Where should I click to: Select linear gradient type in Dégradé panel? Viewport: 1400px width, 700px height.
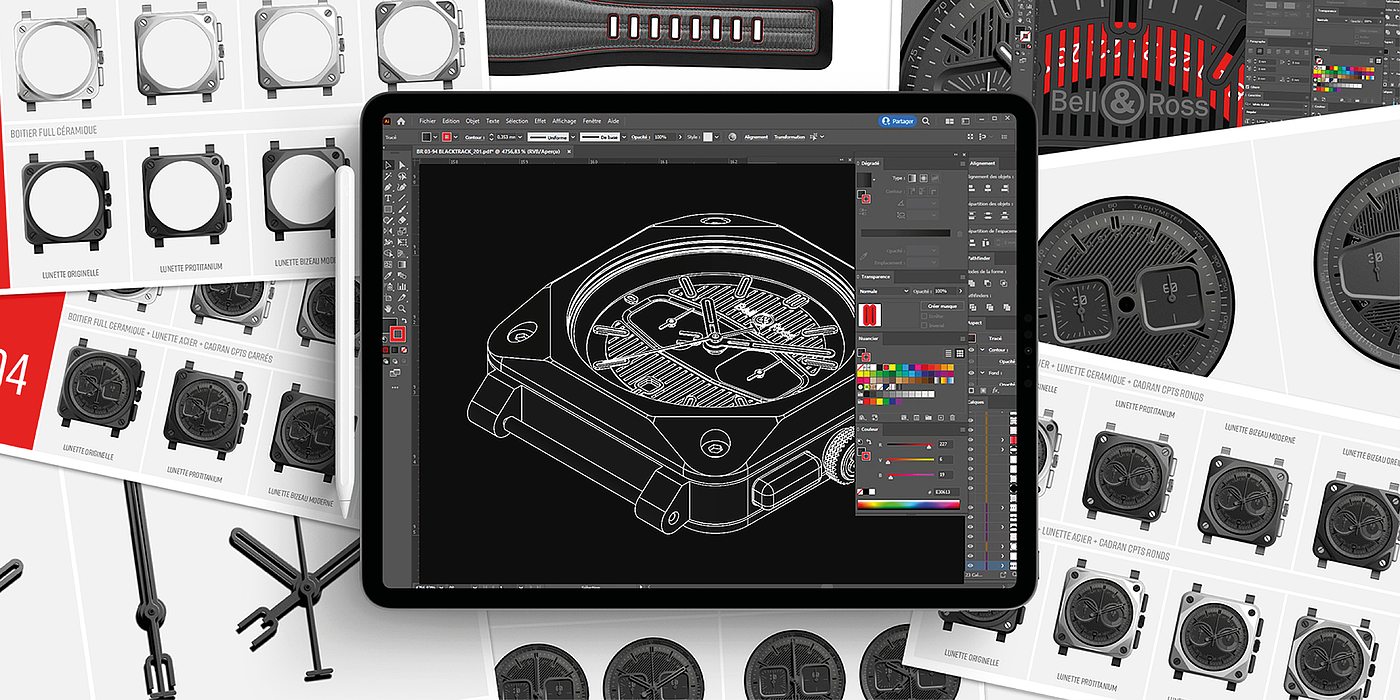pos(912,178)
